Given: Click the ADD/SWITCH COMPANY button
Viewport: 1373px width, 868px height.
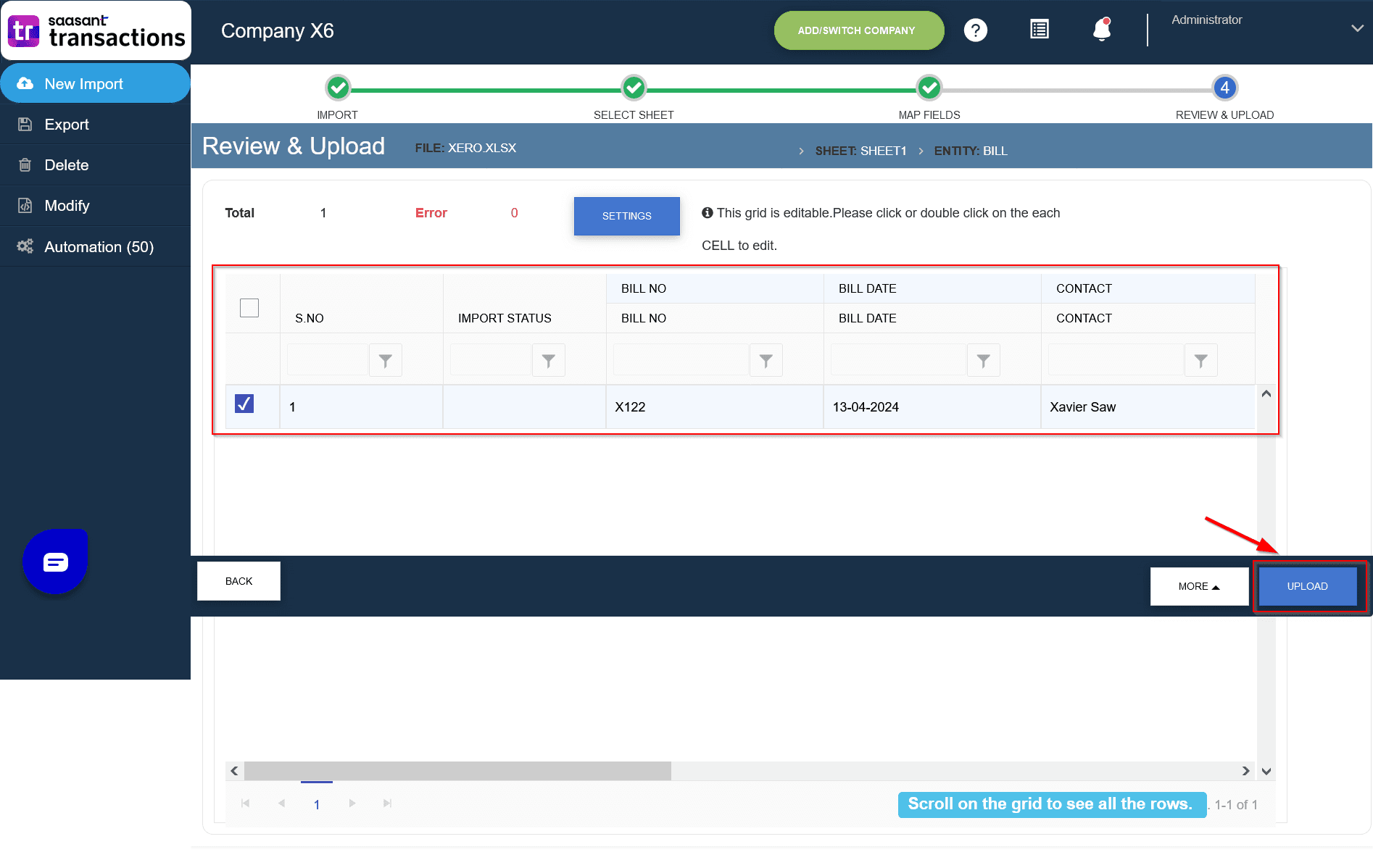Looking at the screenshot, I should (859, 30).
